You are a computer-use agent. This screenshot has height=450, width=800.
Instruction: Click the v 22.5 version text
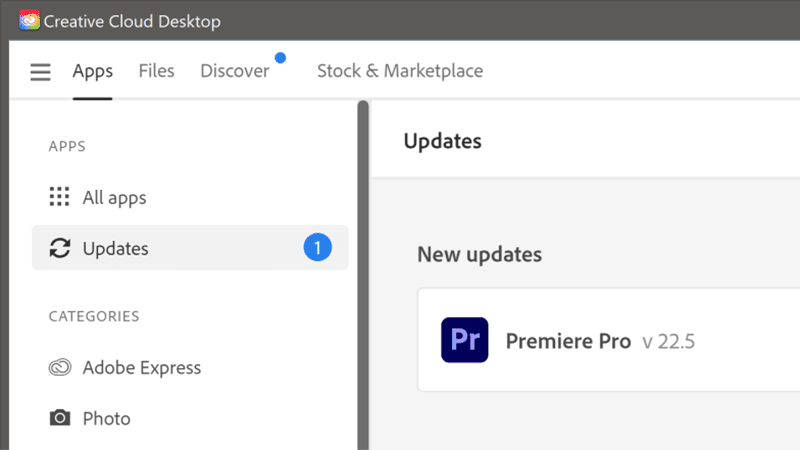tap(668, 342)
